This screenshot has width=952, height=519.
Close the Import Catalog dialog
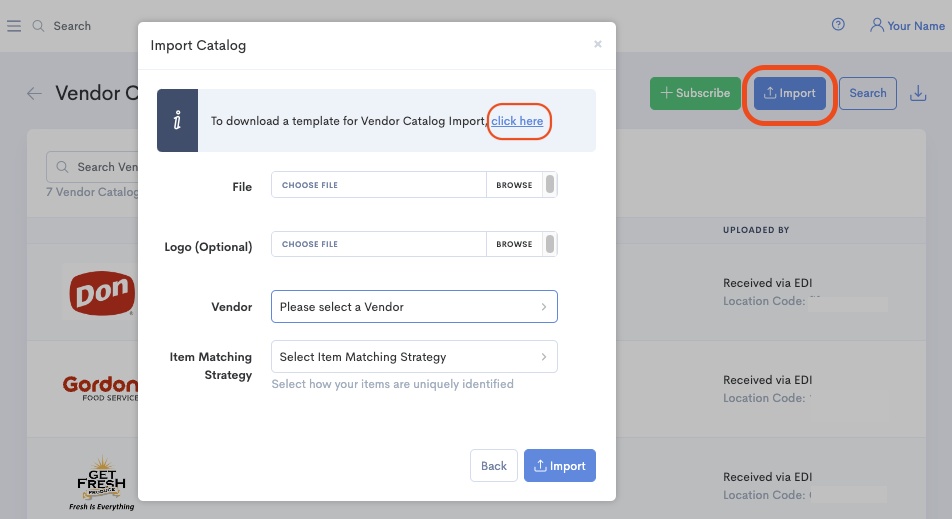[x=598, y=44]
